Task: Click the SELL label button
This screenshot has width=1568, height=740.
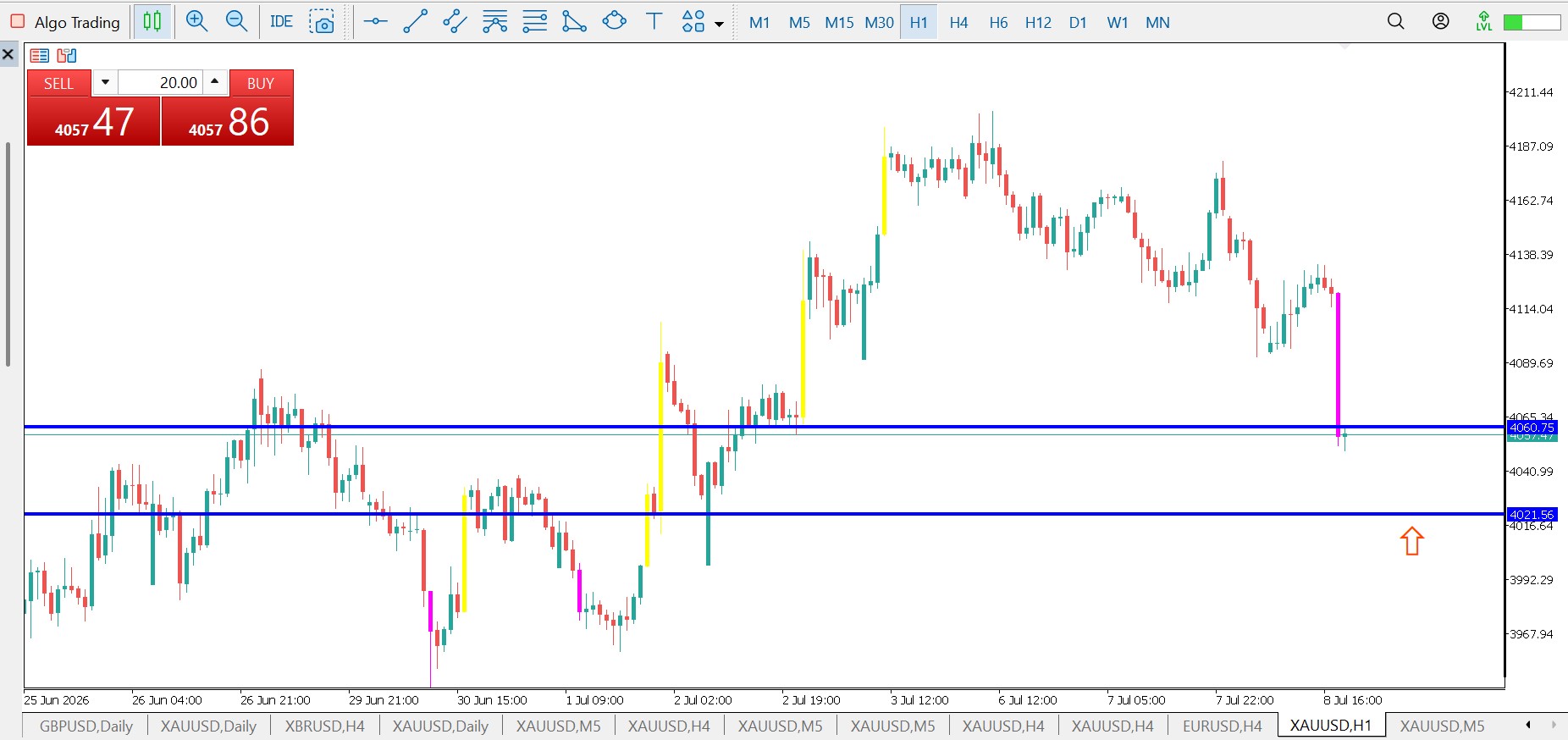Action: coord(59,83)
